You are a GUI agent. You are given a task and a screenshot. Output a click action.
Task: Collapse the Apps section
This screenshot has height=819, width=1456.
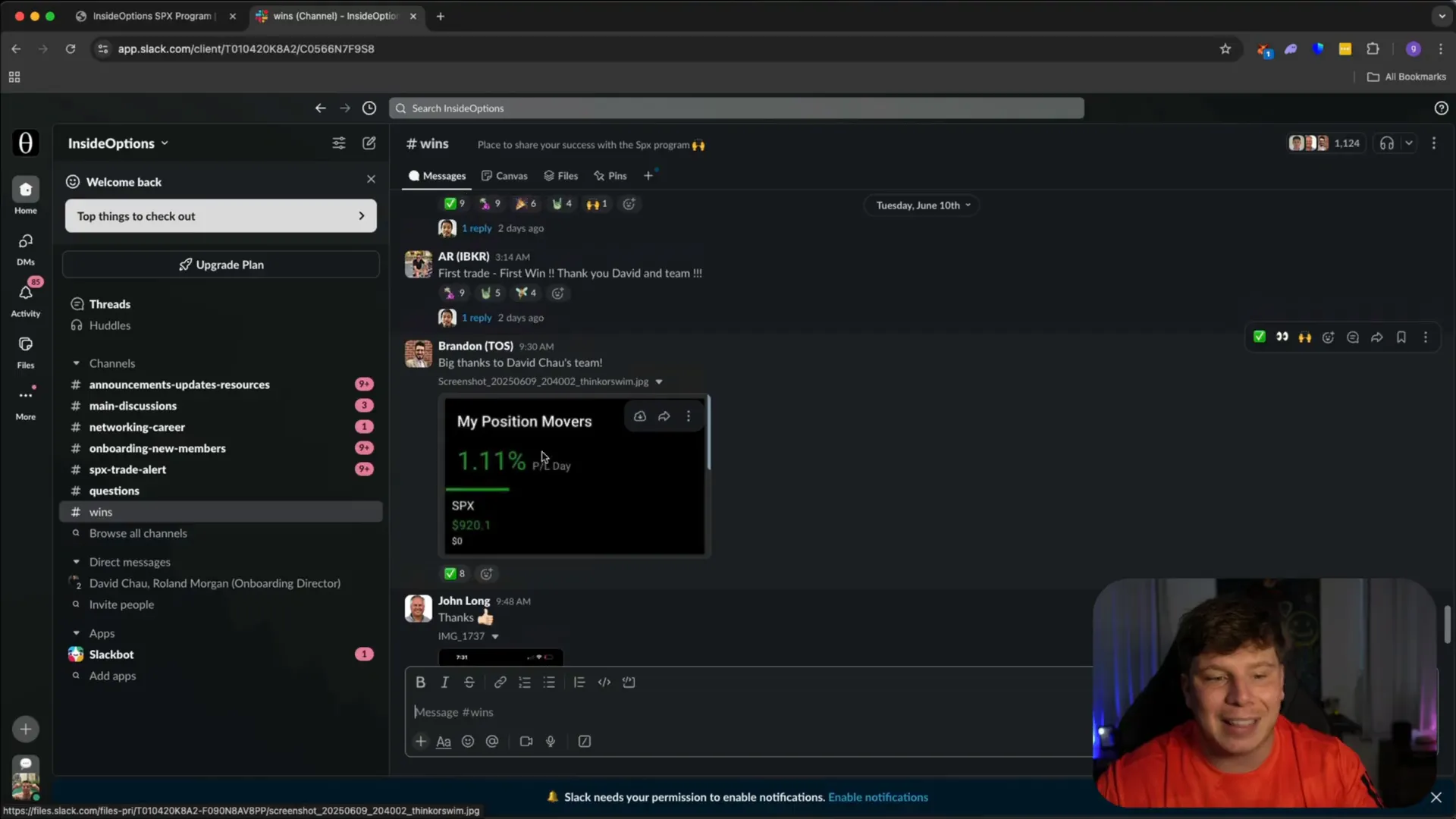point(76,633)
